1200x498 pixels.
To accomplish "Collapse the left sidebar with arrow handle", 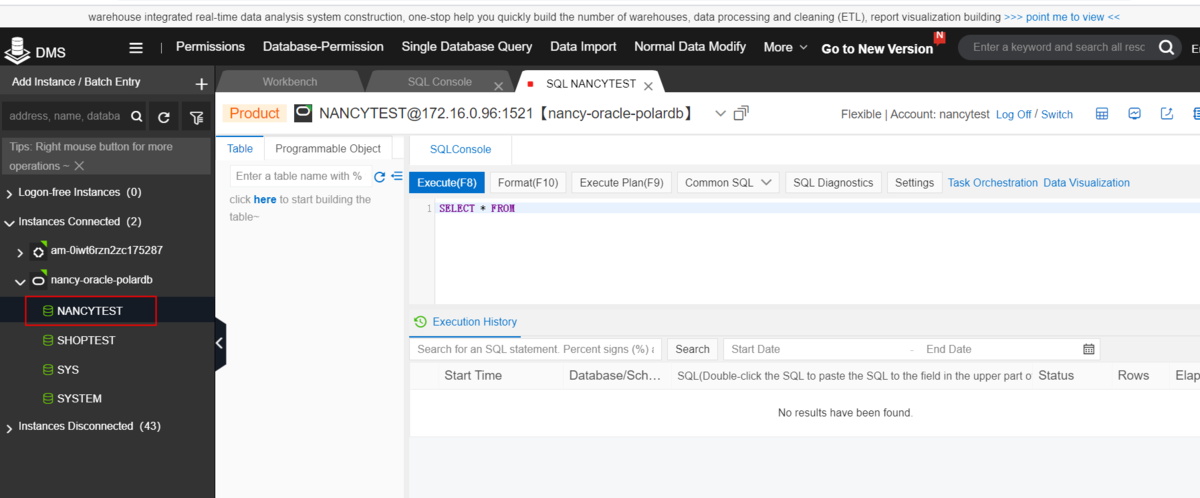I will [220, 344].
